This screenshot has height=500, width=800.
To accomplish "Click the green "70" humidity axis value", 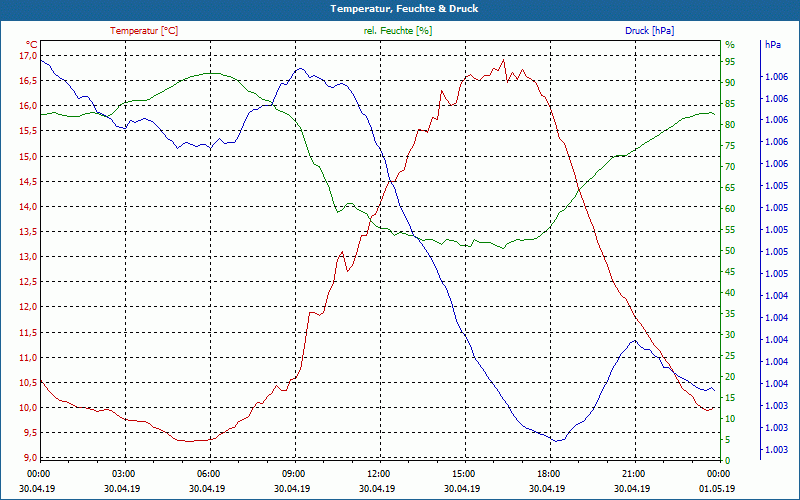I will [730, 167].
